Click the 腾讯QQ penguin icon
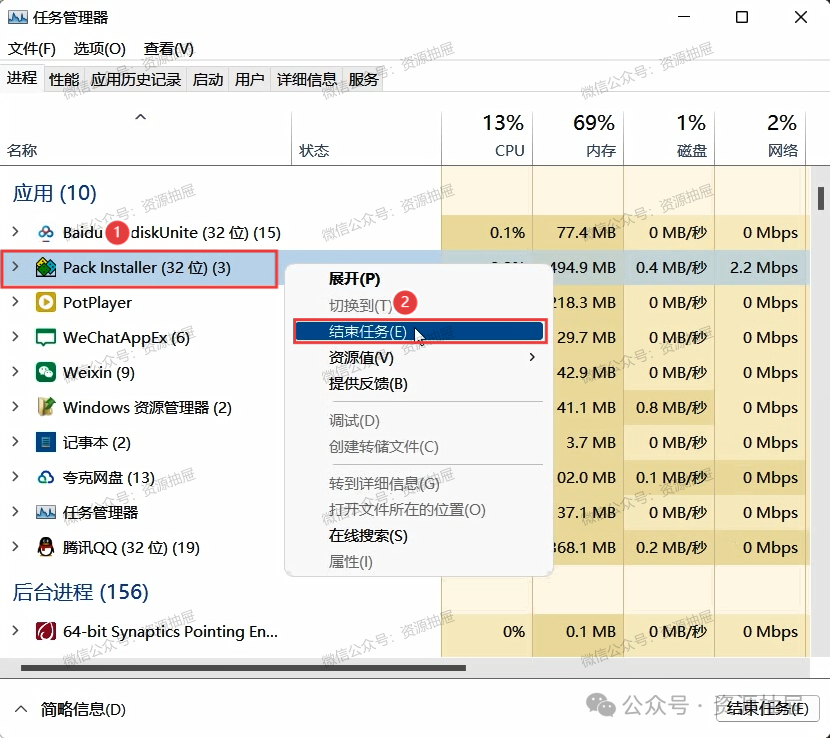 coord(46,547)
